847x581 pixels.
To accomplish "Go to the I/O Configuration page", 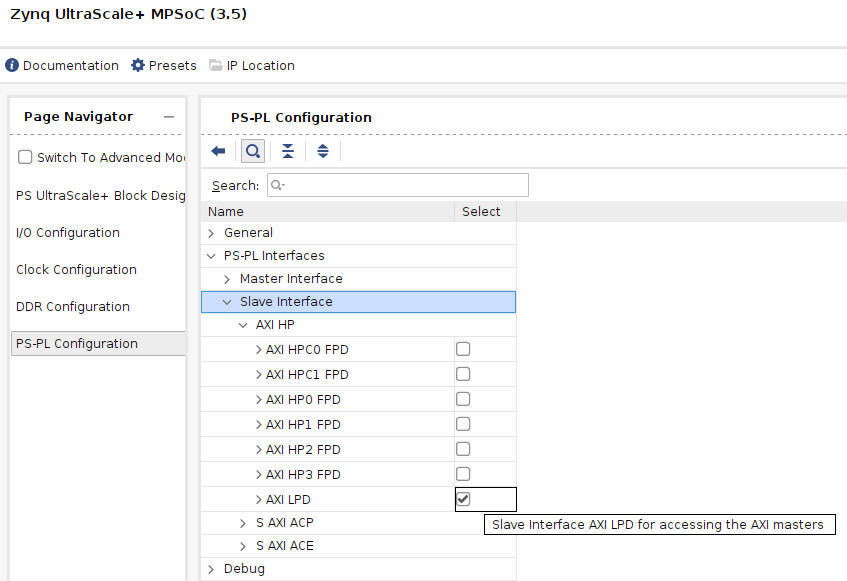I will 68,233.
